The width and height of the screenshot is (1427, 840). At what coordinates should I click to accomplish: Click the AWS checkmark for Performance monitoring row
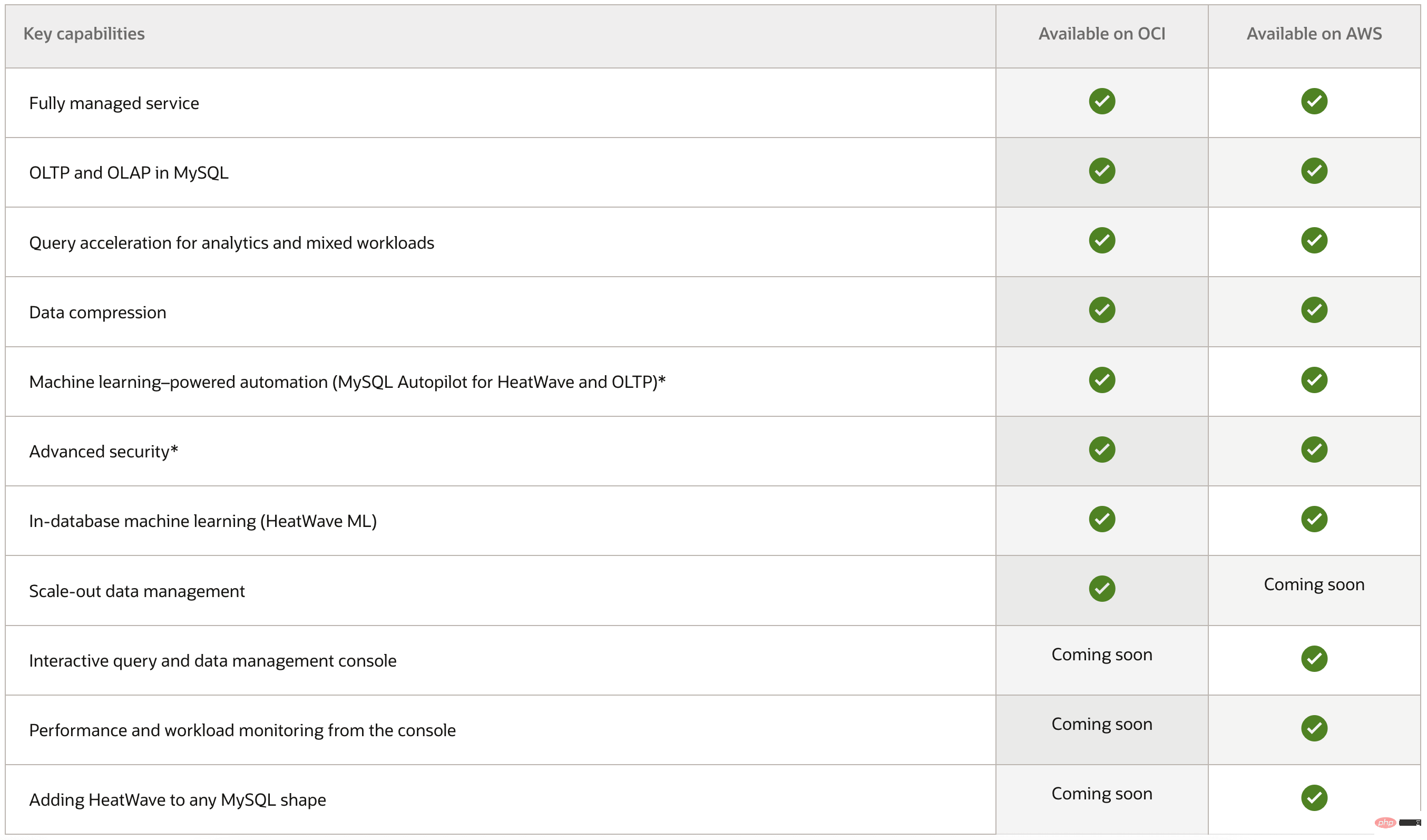tap(1314, 728)
